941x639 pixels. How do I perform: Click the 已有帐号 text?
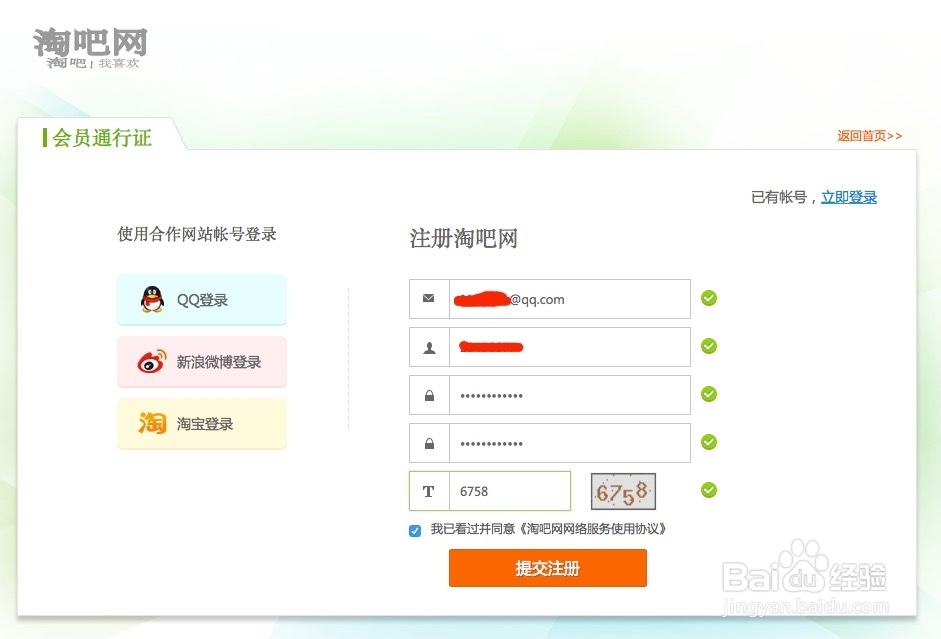click(778, 197)
